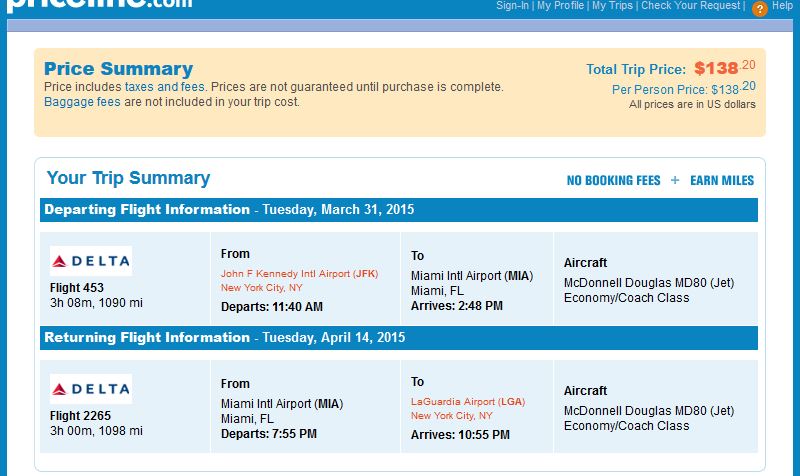
Task: Click the Price Summary heading
Action: [x=118, y=69]
